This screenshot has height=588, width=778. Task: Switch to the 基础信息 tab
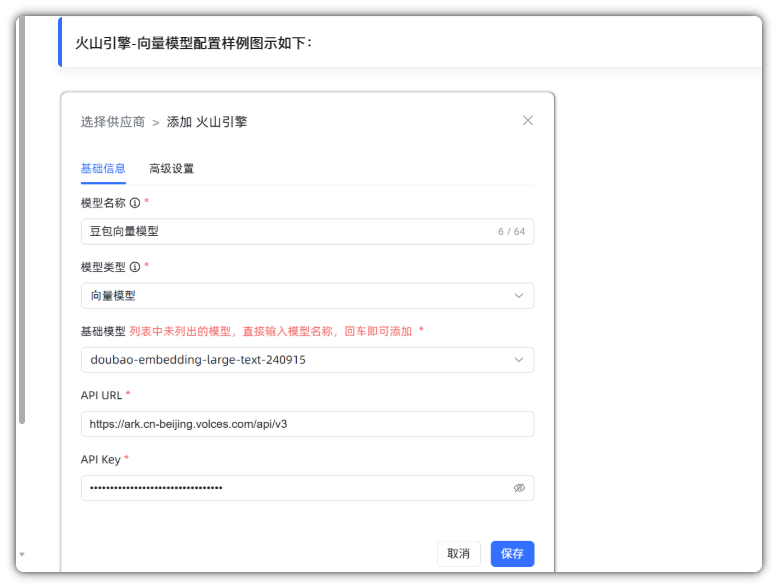103,169
